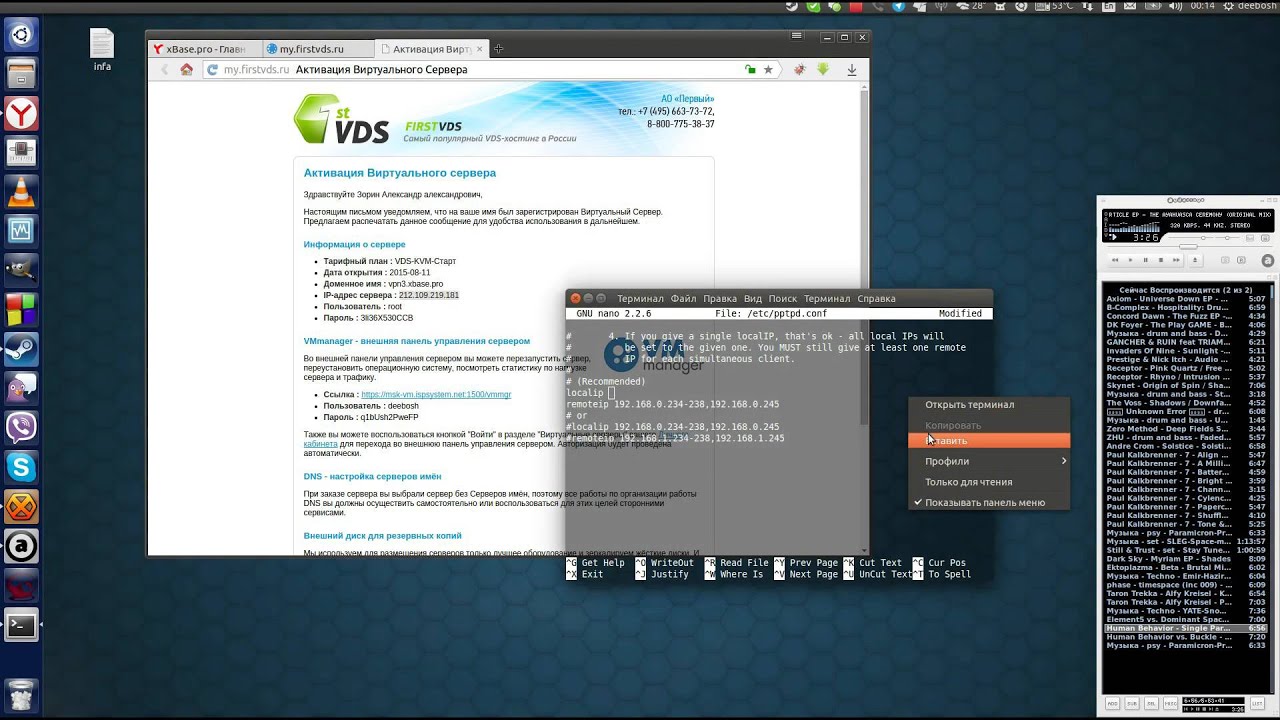
Task: Toggle equalizer window button in Audacious
Action: (1250, 238)
